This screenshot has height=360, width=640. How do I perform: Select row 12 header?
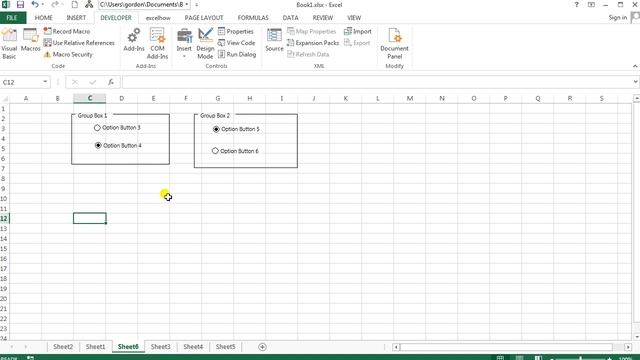point(4,218)
